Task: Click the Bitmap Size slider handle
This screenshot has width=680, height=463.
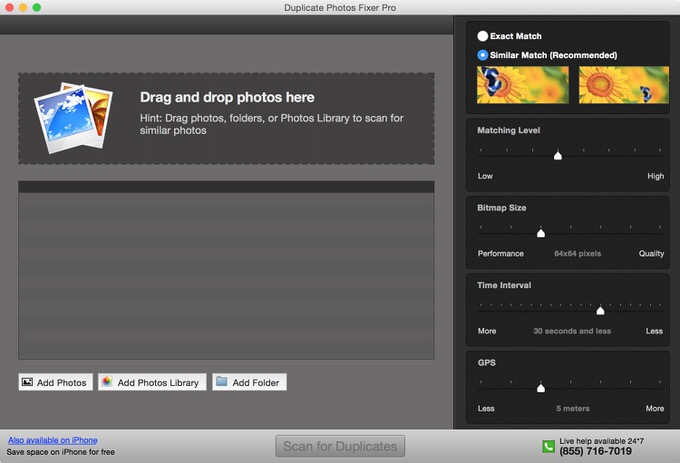Action: (541, 232)
